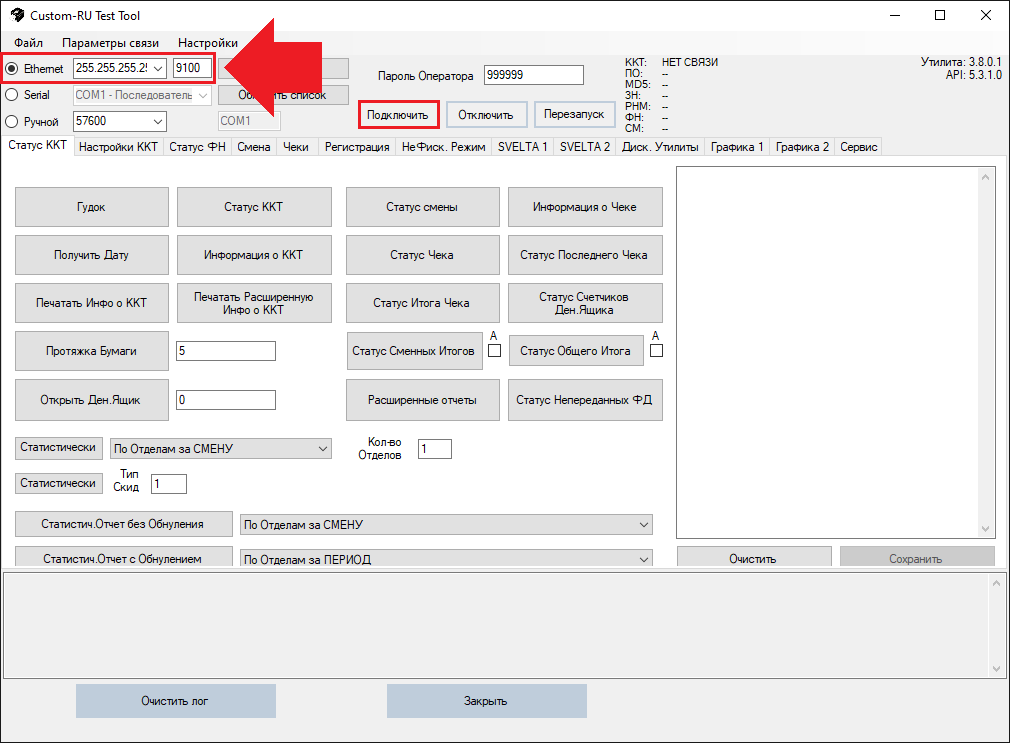Screen dimensions: 1010x743
Task: Select the Ethernet connection radio button
Action: [12, 69]
